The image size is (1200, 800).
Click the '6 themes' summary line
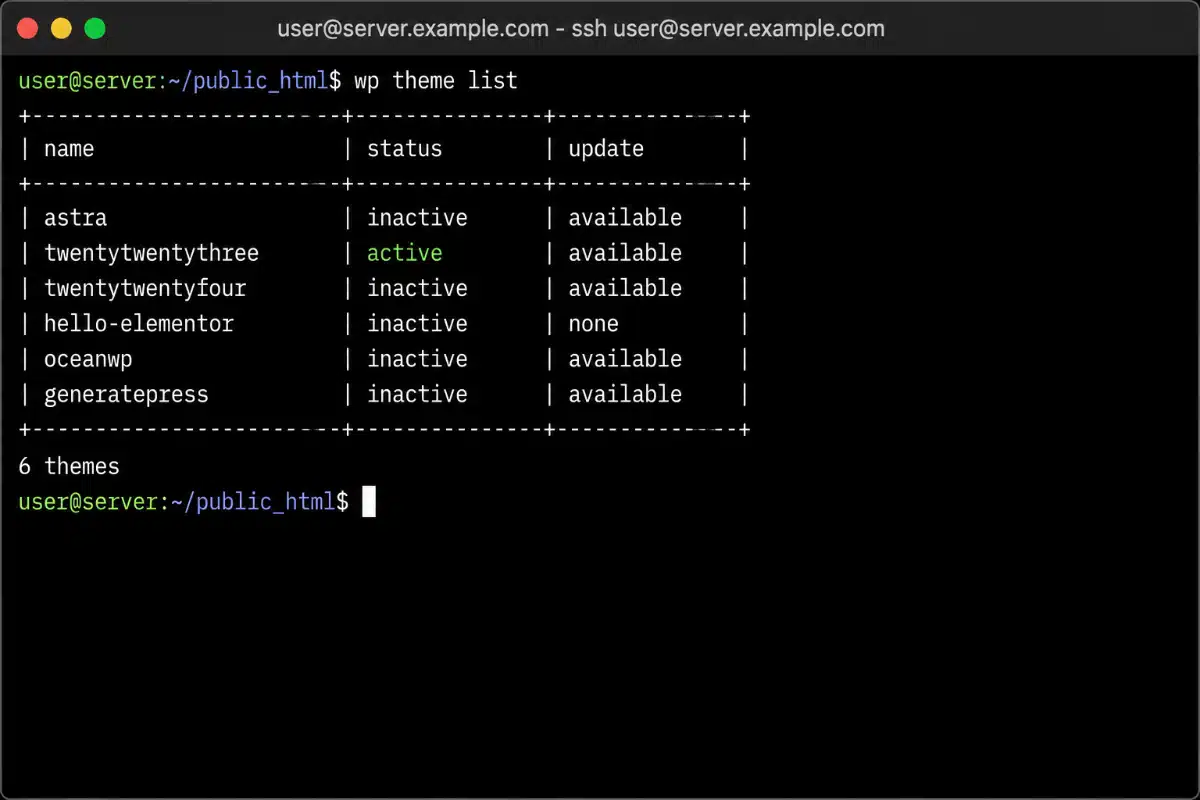click(69, 467)
